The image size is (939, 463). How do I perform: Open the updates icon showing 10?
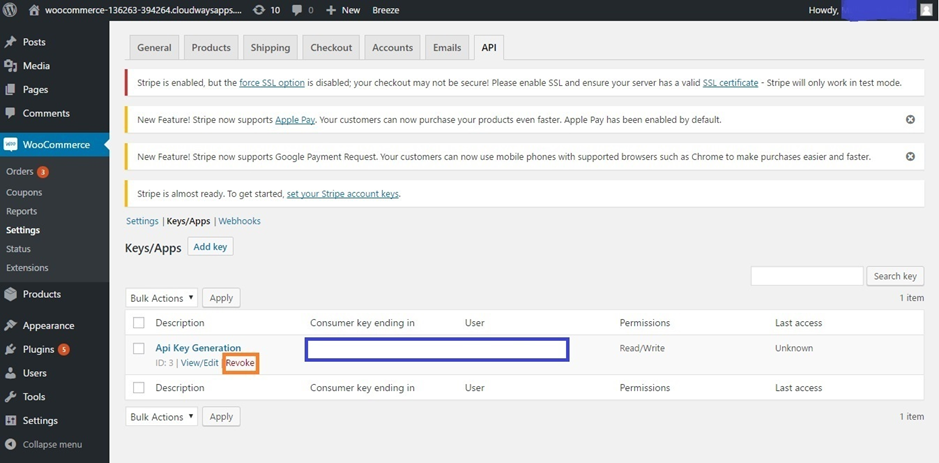pyautogui.click(x=259, y=10)
